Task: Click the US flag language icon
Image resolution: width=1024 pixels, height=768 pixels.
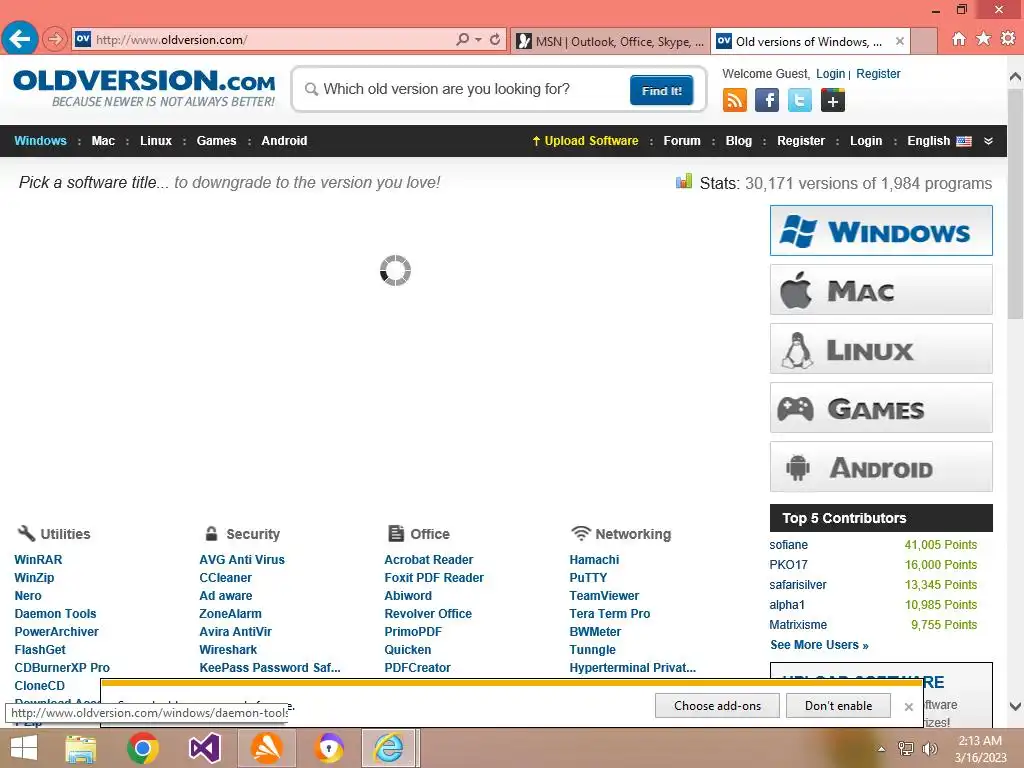Action: pos(964,141)
